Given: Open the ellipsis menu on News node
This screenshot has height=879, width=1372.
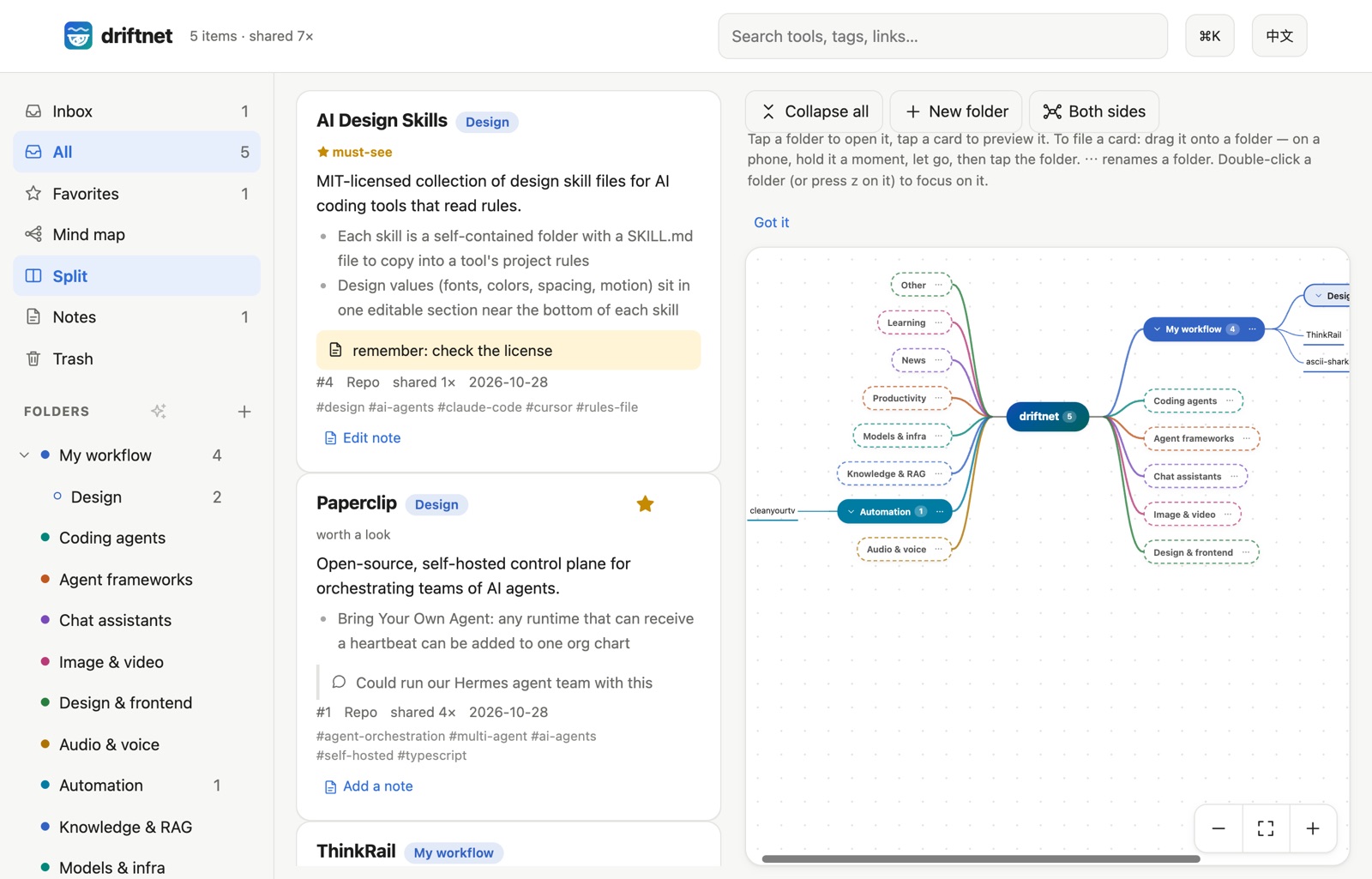Looking at the screenshot, I should [x=938, y=360].
